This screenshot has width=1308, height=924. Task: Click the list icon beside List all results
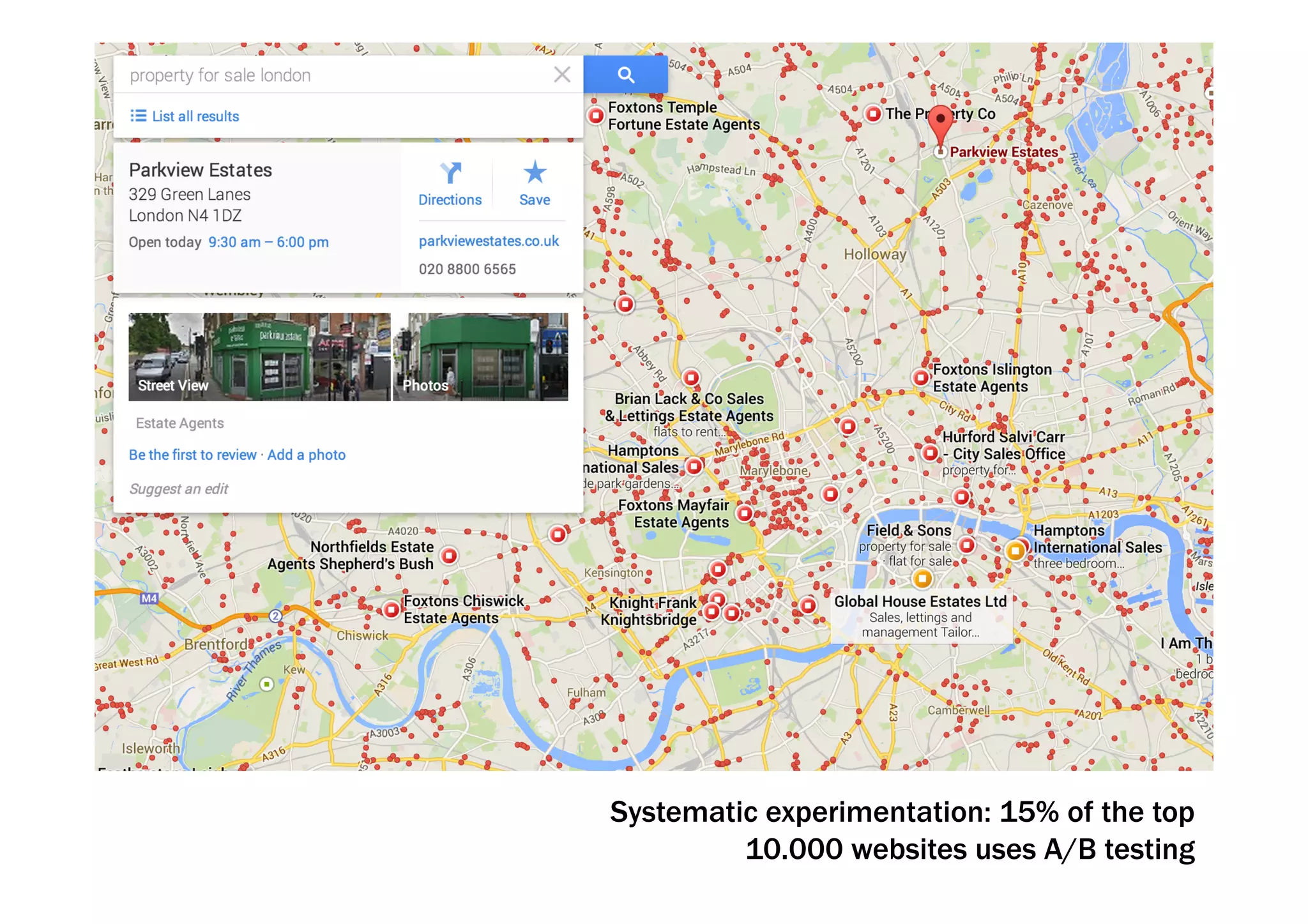138,116
